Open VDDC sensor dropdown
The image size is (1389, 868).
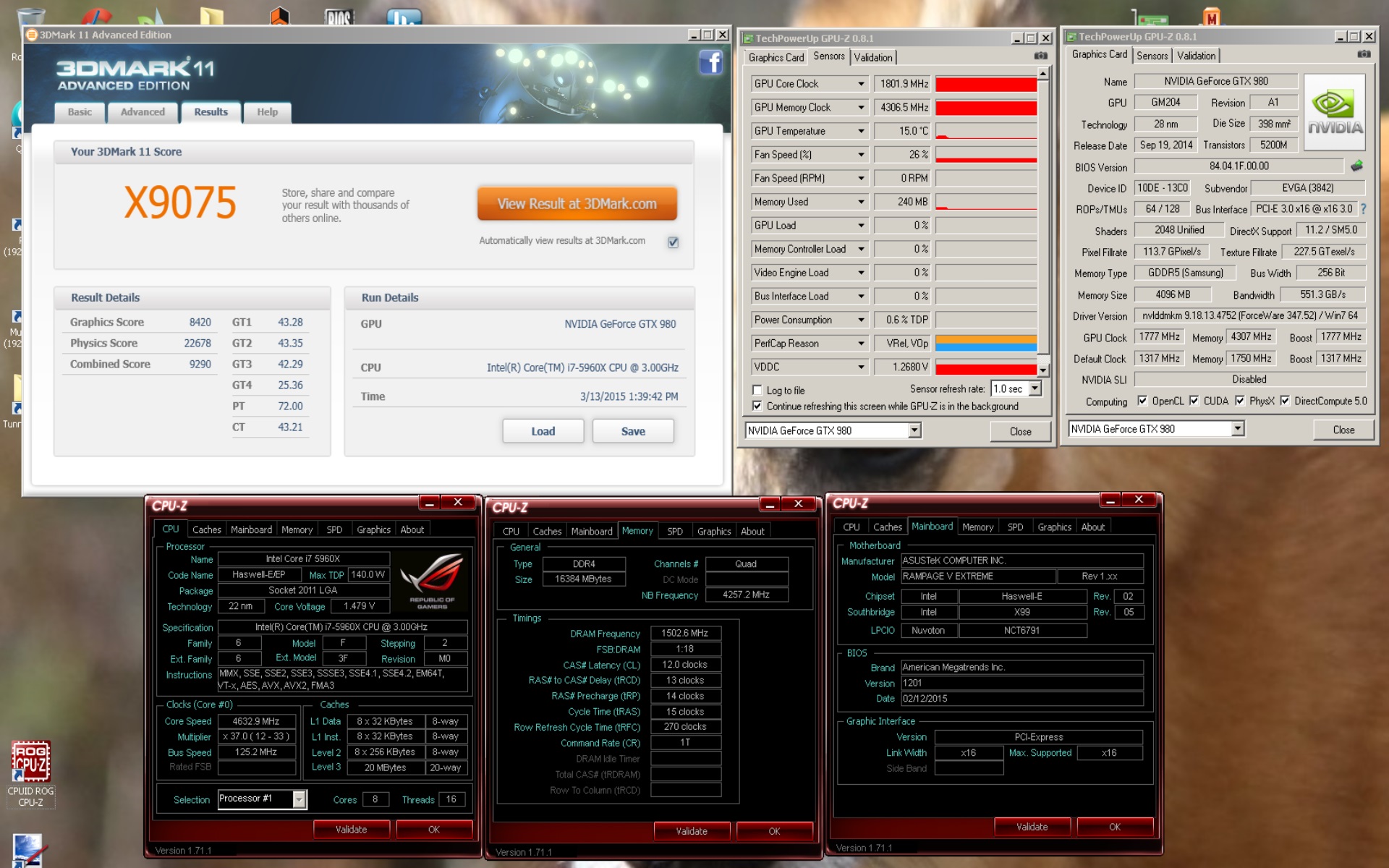coord(861,367)
